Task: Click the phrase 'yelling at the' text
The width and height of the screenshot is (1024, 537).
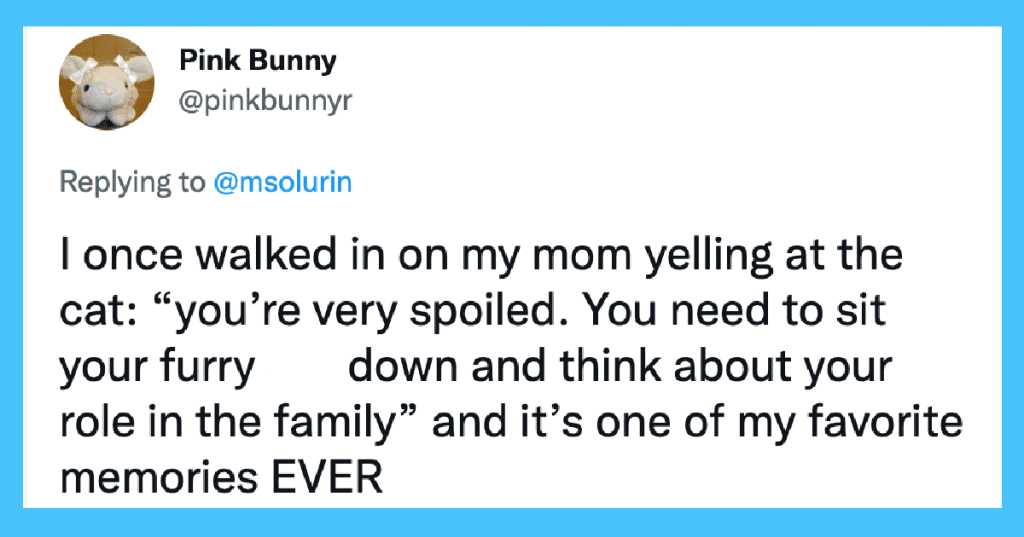Action: point(775,255)
